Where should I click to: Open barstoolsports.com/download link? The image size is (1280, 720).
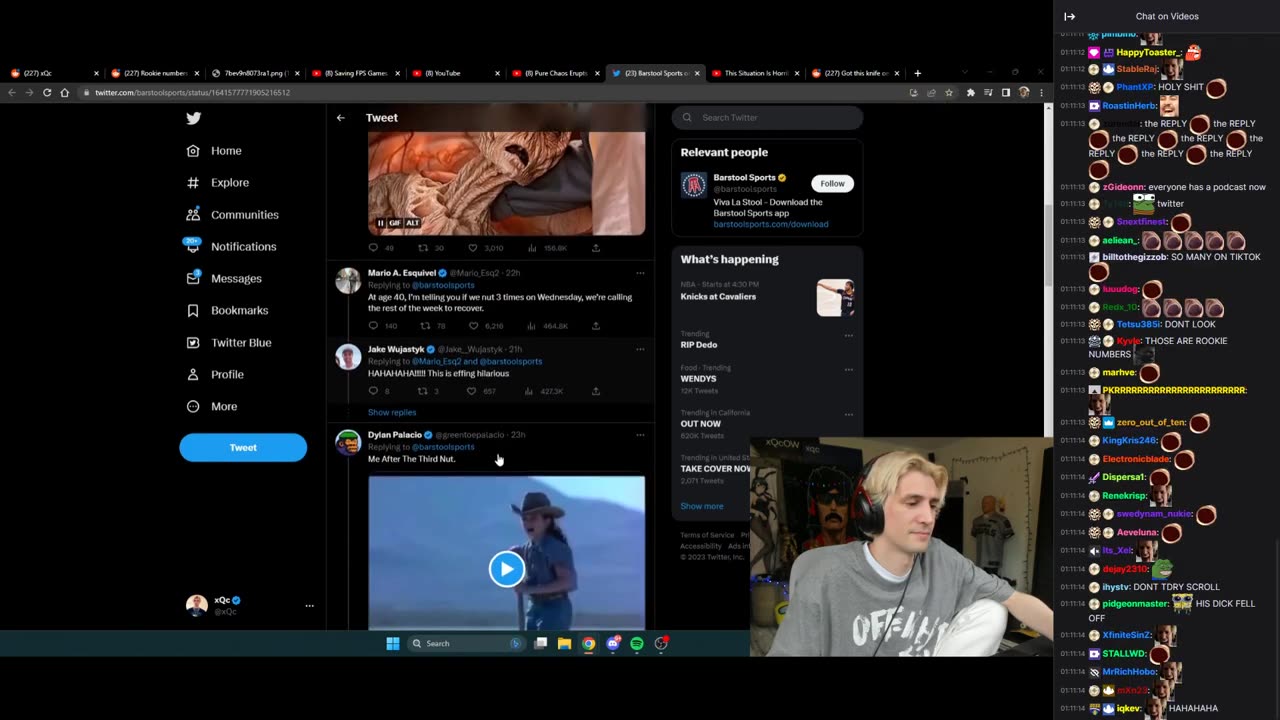[770, 224]
